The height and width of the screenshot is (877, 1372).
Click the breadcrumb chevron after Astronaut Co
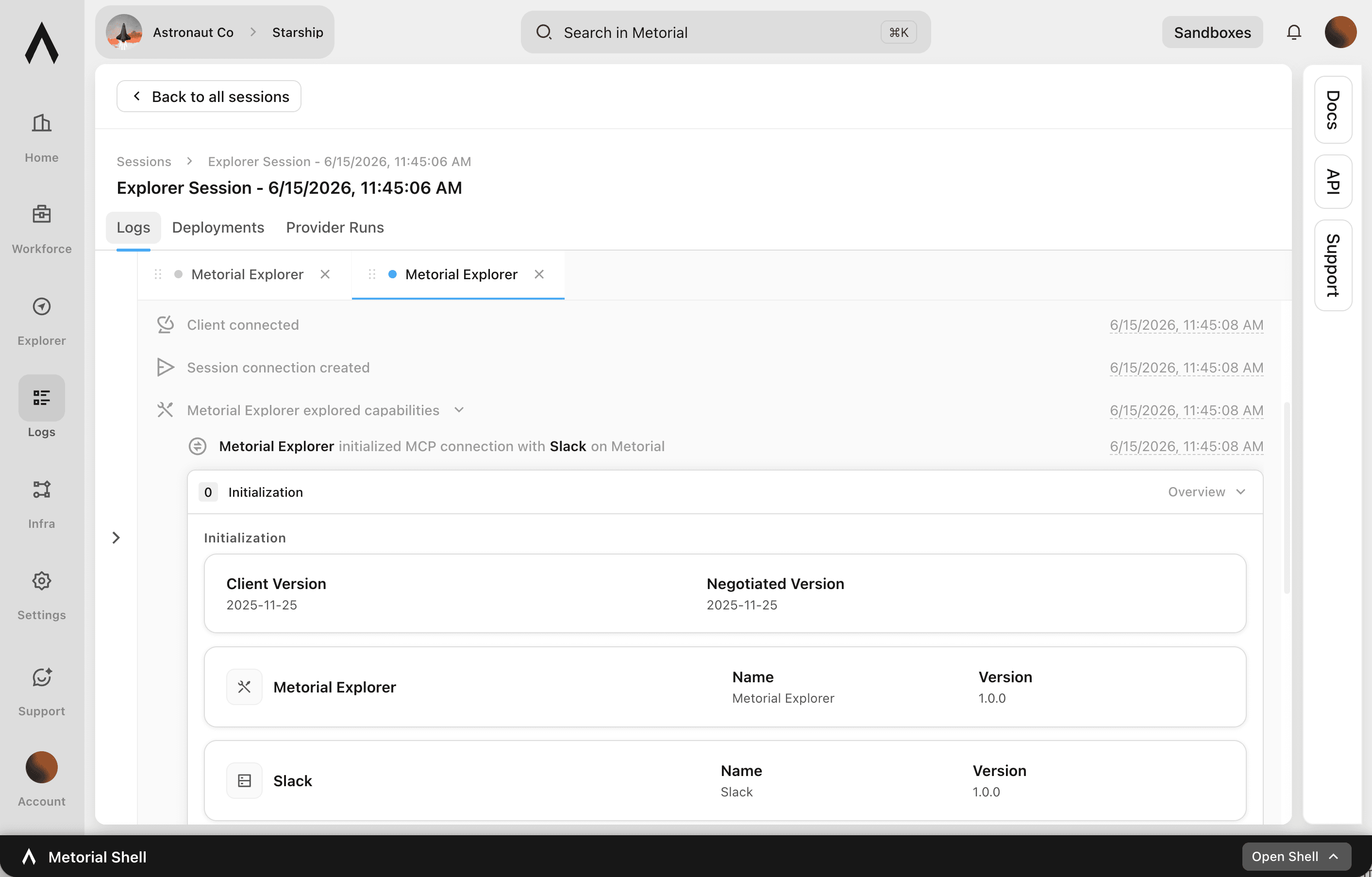pos(253,33)
